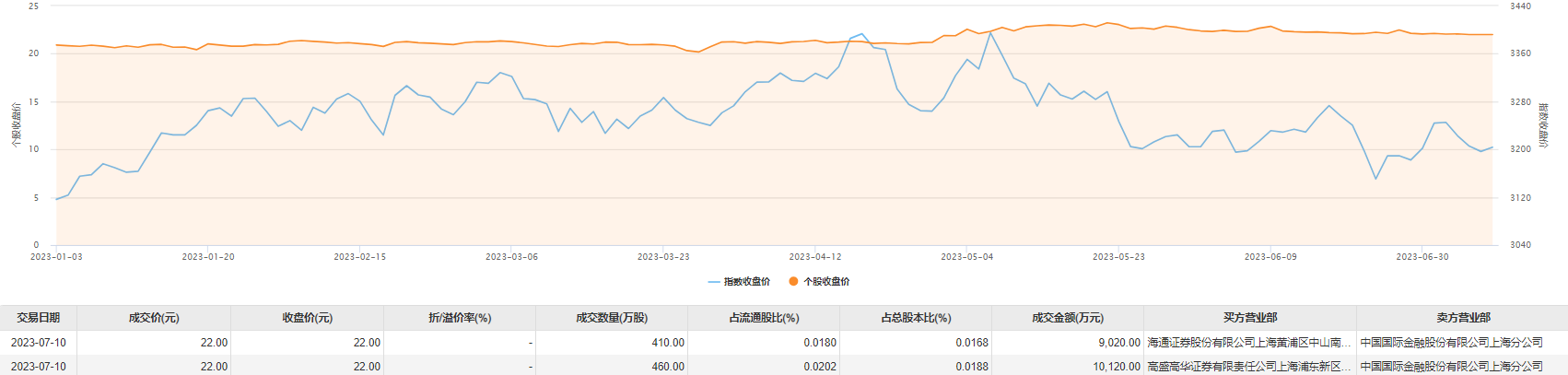Sort by 交易日期 column header
The image size is (1568, 375).
(38, 318)
